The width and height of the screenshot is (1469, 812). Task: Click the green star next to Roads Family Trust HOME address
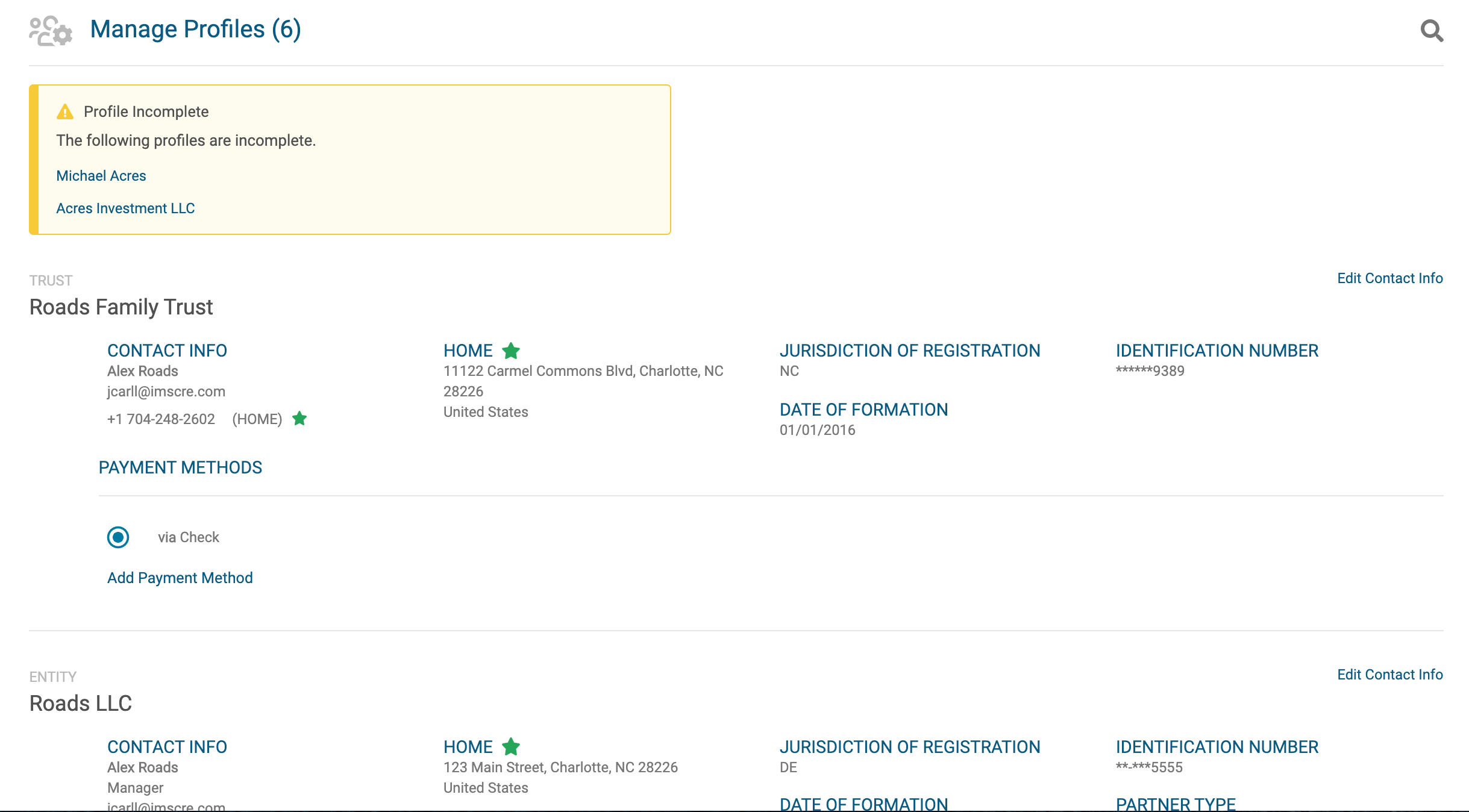[511, 351]
